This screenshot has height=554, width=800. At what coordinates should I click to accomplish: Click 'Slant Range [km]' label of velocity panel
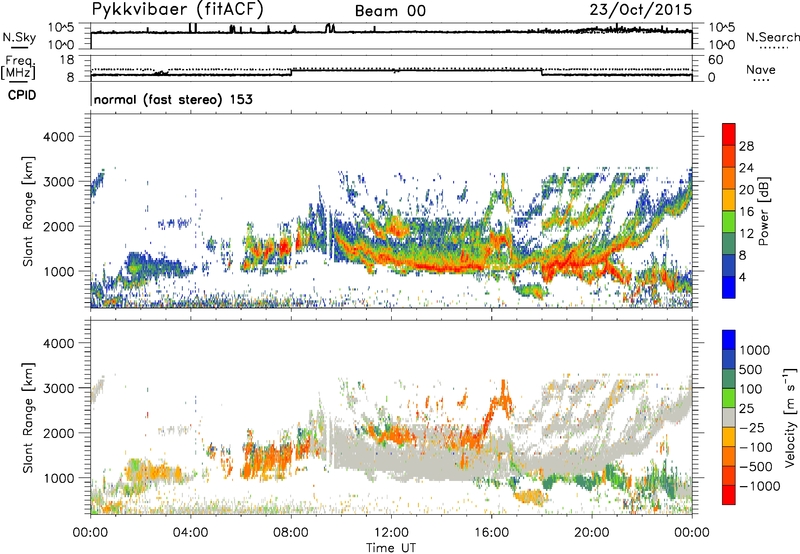tap(28, 417)
